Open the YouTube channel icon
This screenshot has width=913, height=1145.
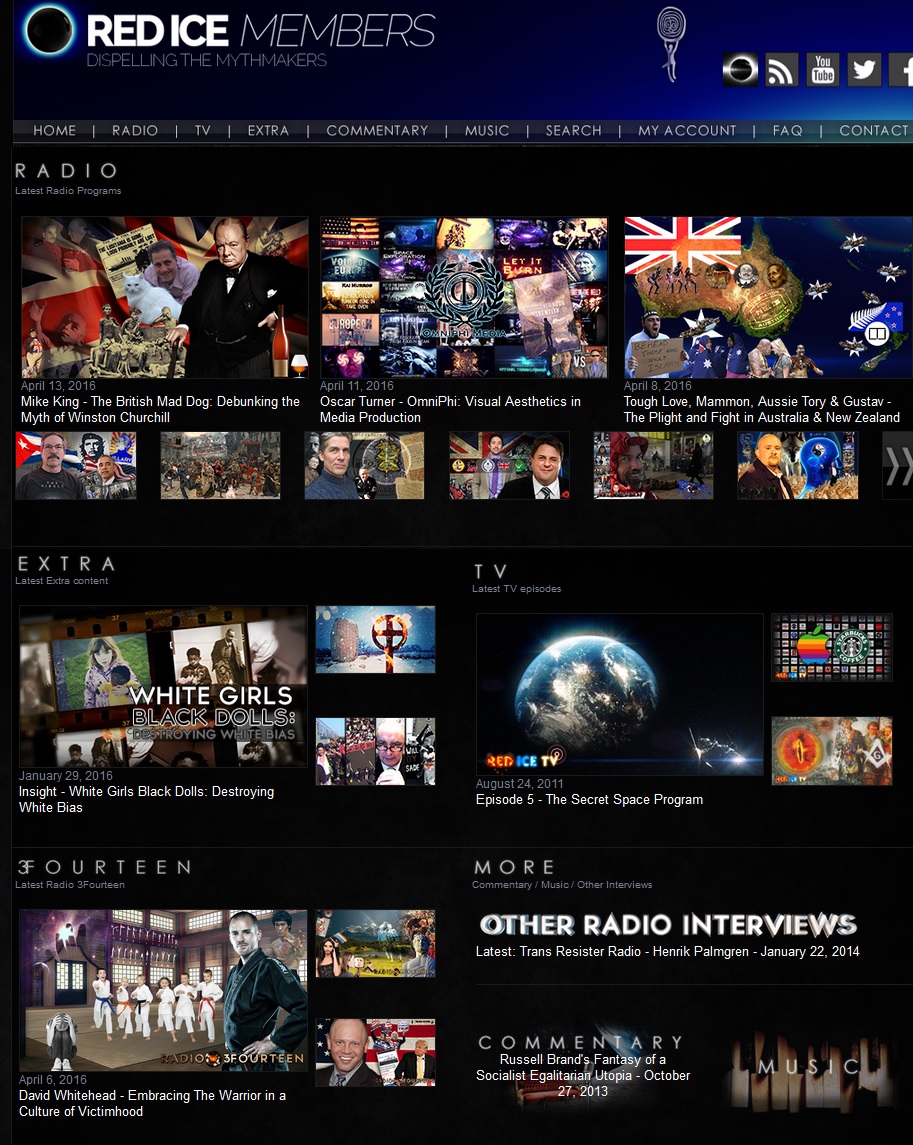click(x=823, y=70)
